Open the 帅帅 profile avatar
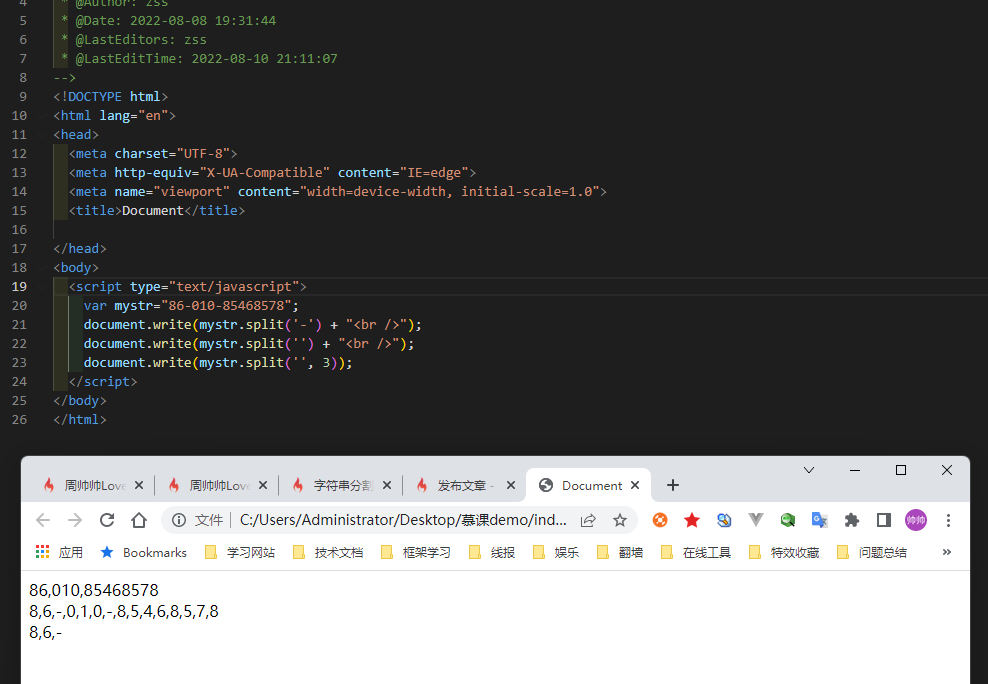 click(x=916, y=520)
